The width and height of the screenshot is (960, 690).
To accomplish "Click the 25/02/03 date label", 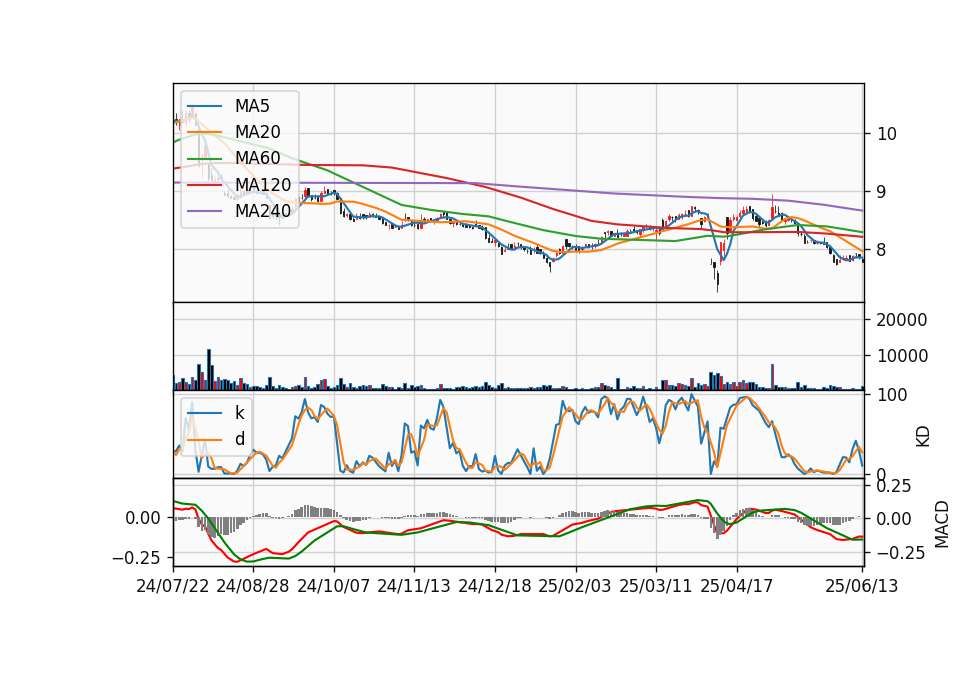I will point(575,586).
